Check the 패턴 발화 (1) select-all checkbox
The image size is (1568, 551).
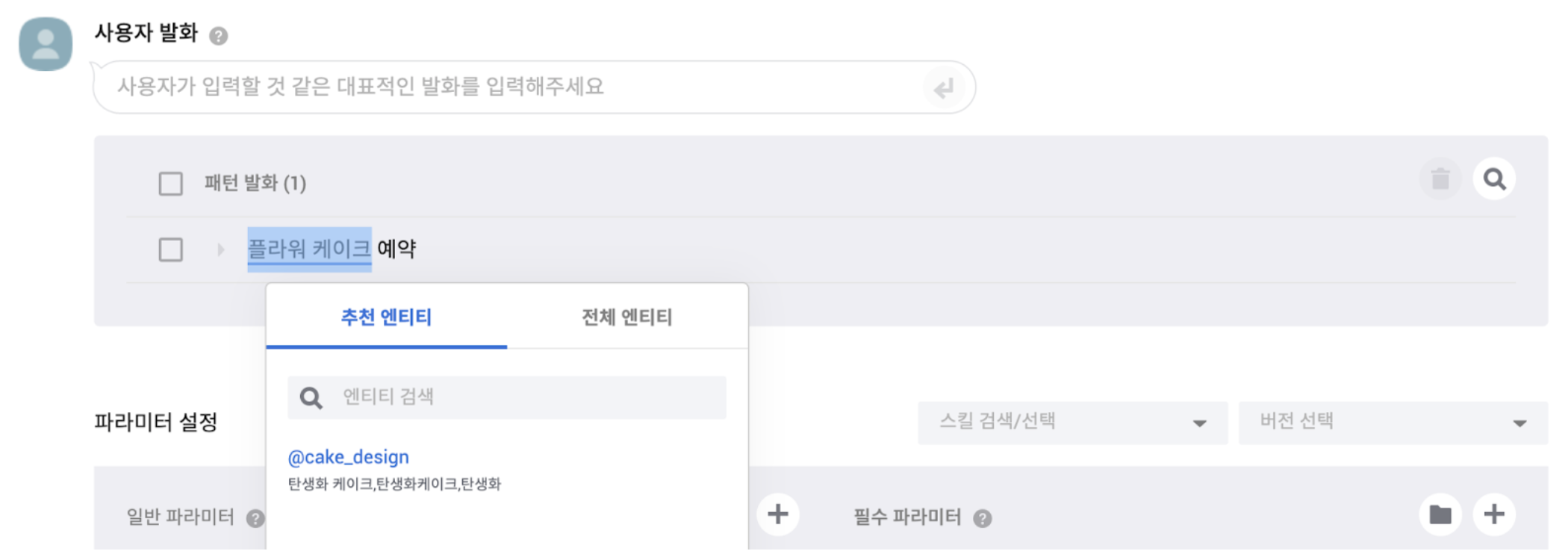point(171,184)
